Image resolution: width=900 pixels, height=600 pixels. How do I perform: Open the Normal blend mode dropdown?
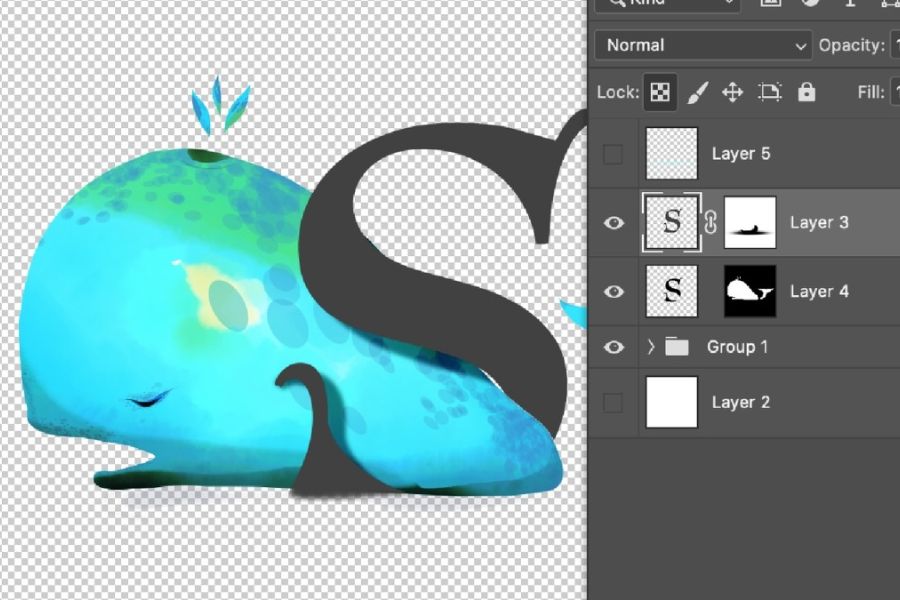(703, 45)
